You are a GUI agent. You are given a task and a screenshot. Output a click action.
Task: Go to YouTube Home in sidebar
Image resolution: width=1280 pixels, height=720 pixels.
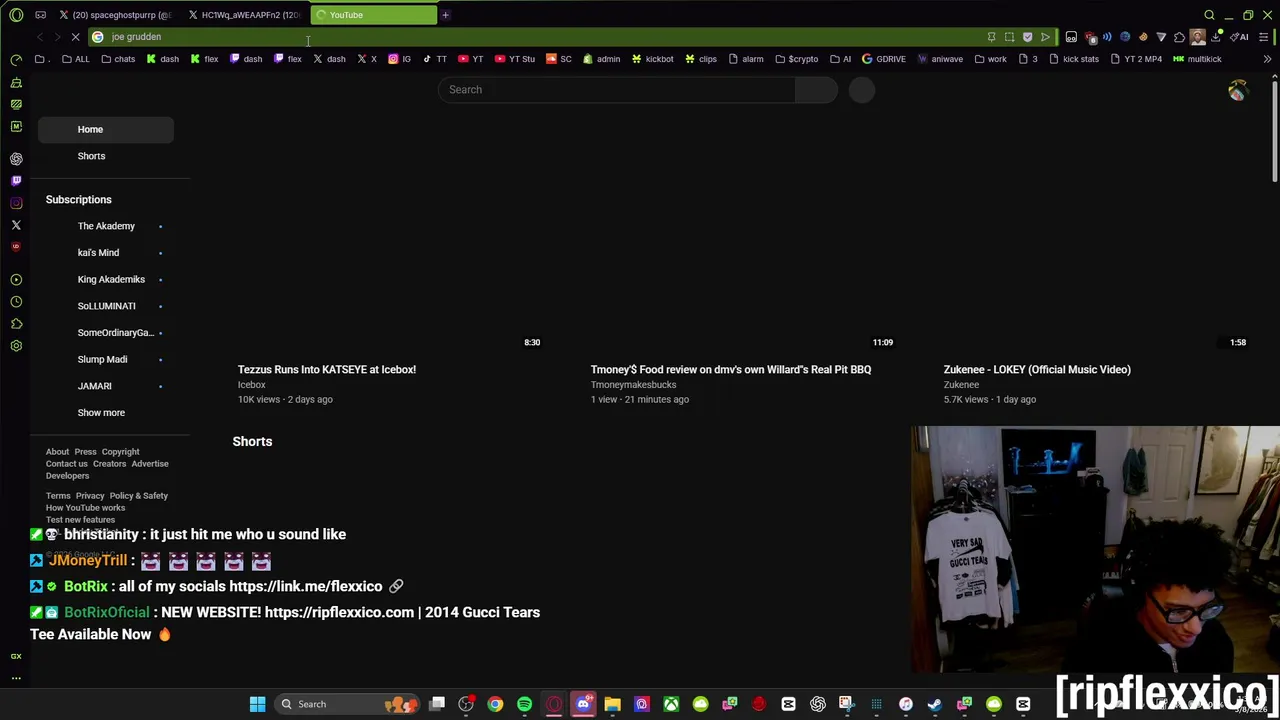[x=105, y=129]
